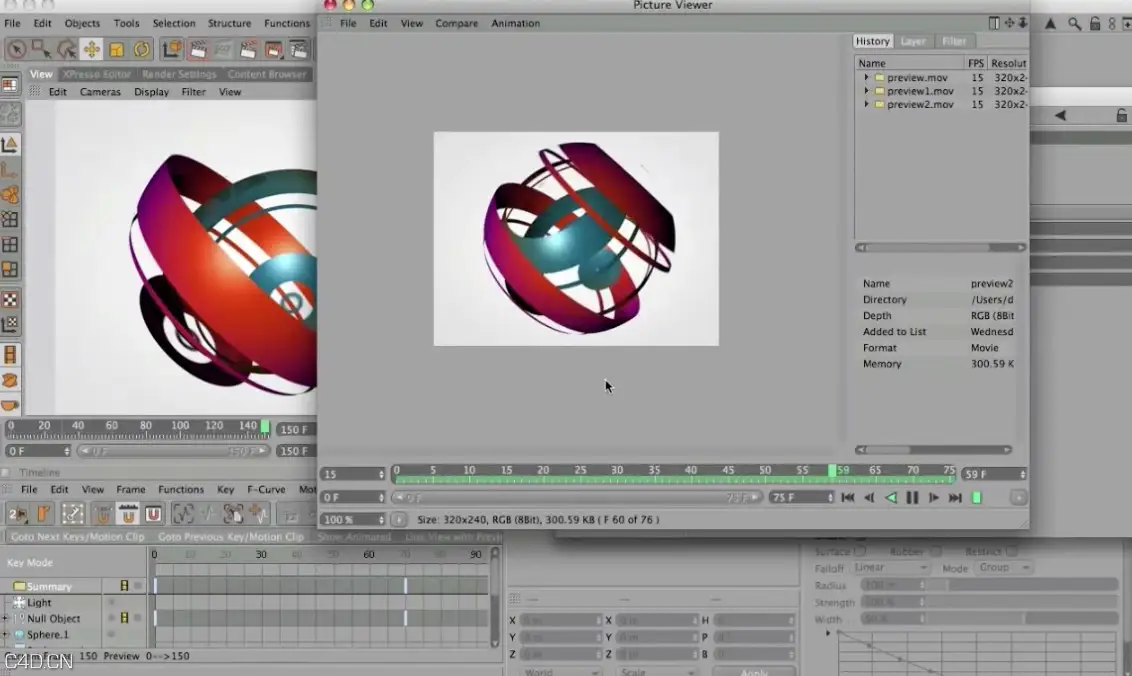Select the Rectangle Selection tool
This screenshot has width=1132, height=676.
(41, 49)
